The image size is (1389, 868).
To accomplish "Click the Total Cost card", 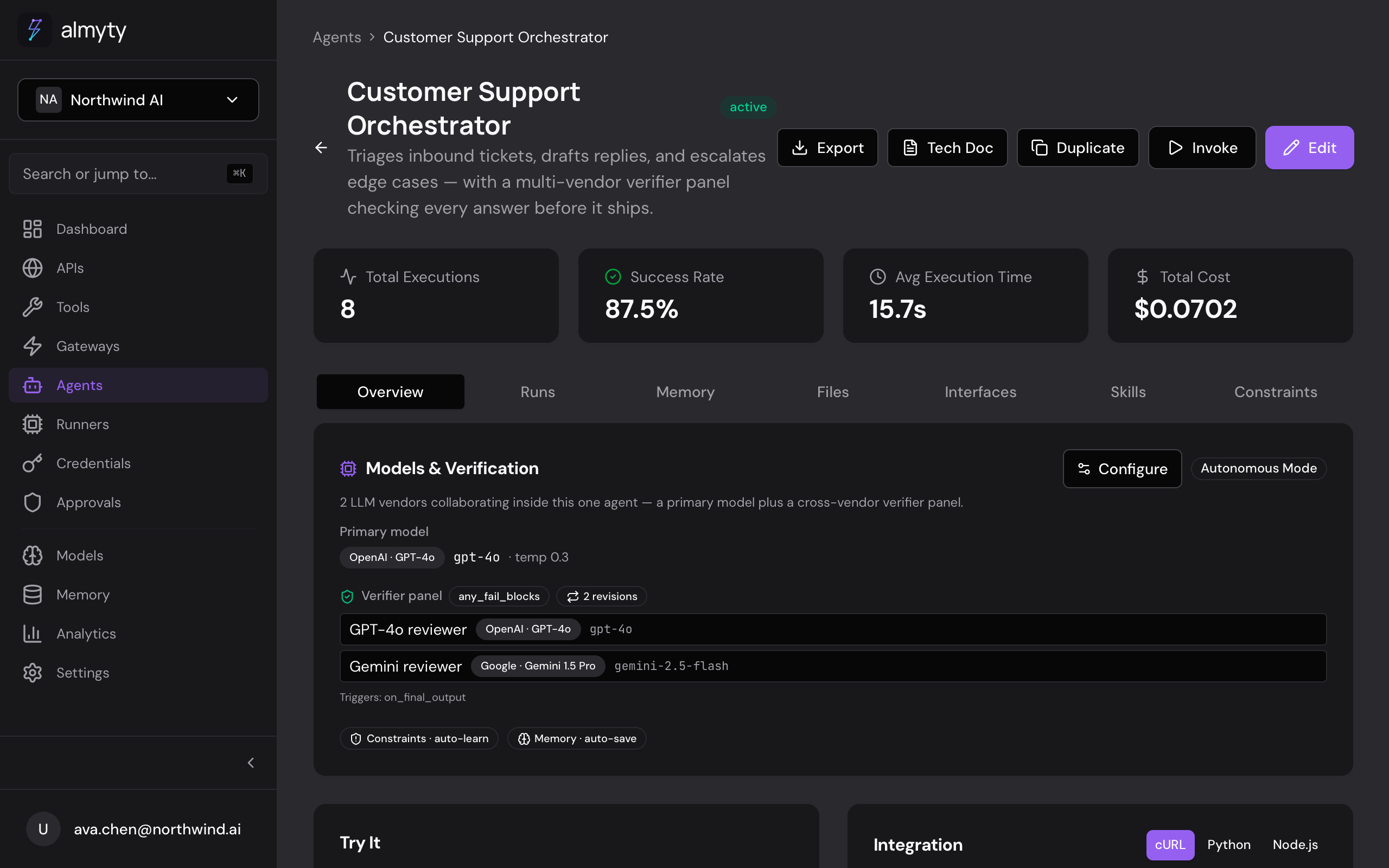I will 1230,296.
